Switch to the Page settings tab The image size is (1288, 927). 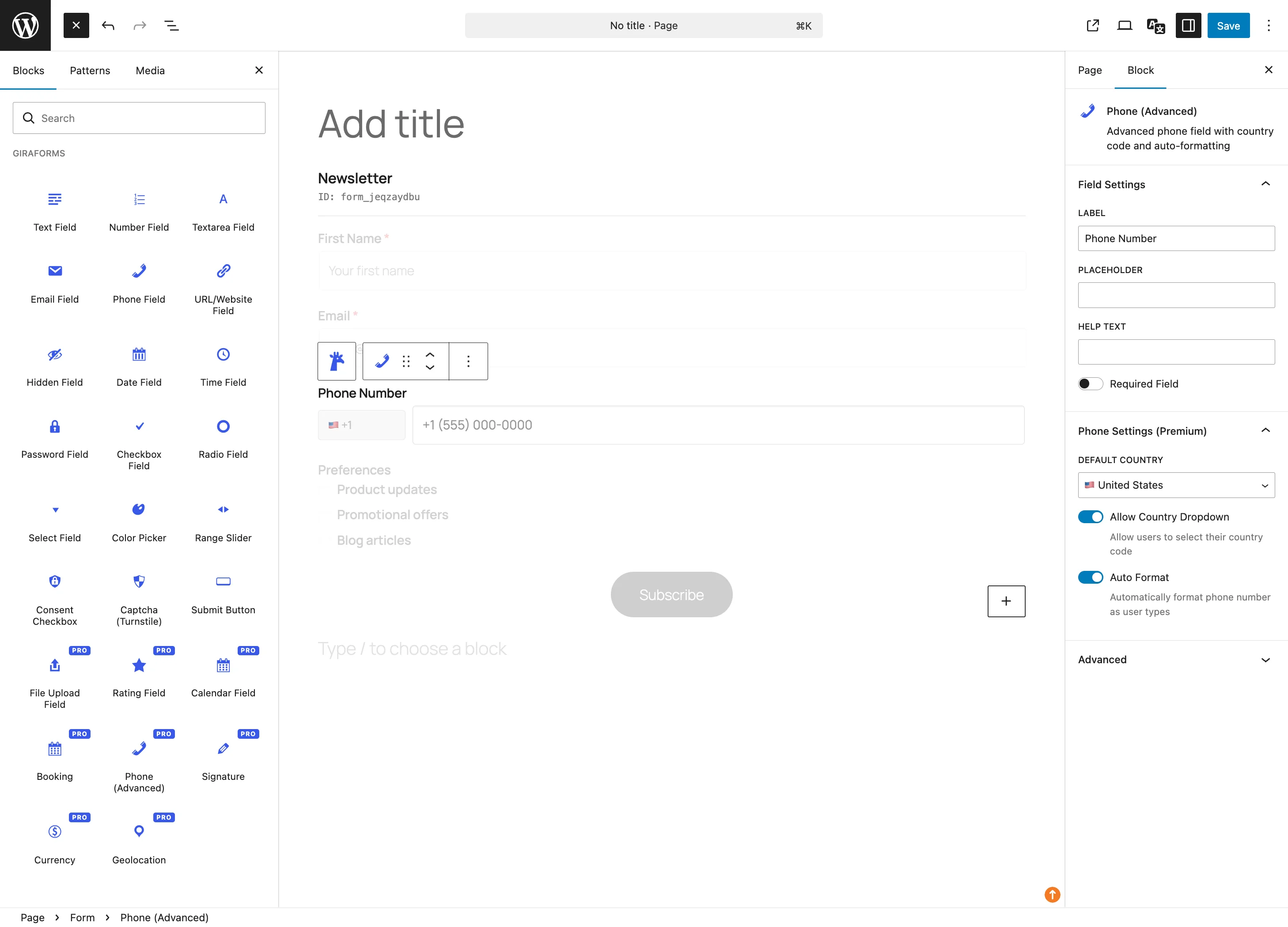click(x=1089, y=70)
